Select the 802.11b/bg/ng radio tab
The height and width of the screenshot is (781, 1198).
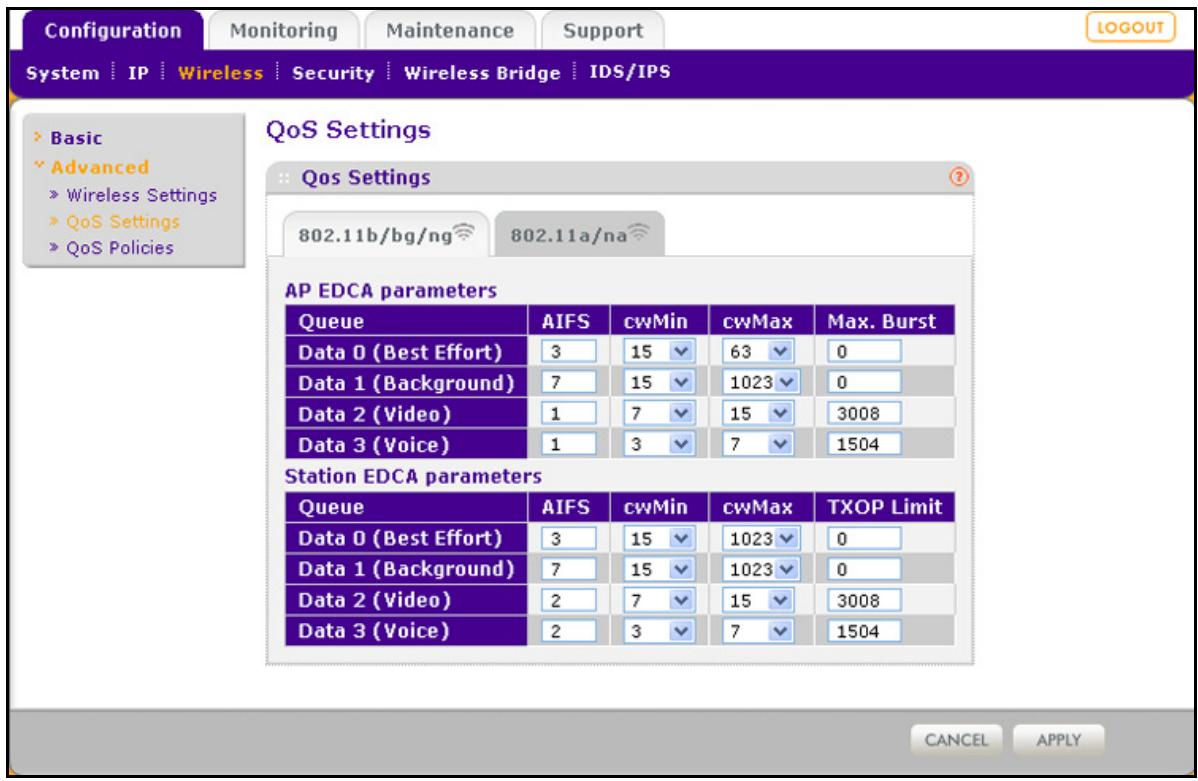point(386,235)
